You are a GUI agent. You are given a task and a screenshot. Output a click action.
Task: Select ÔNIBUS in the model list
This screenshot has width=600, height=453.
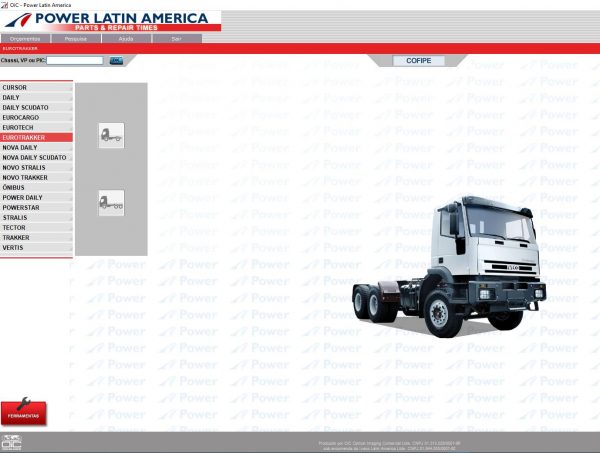[36, 187]
